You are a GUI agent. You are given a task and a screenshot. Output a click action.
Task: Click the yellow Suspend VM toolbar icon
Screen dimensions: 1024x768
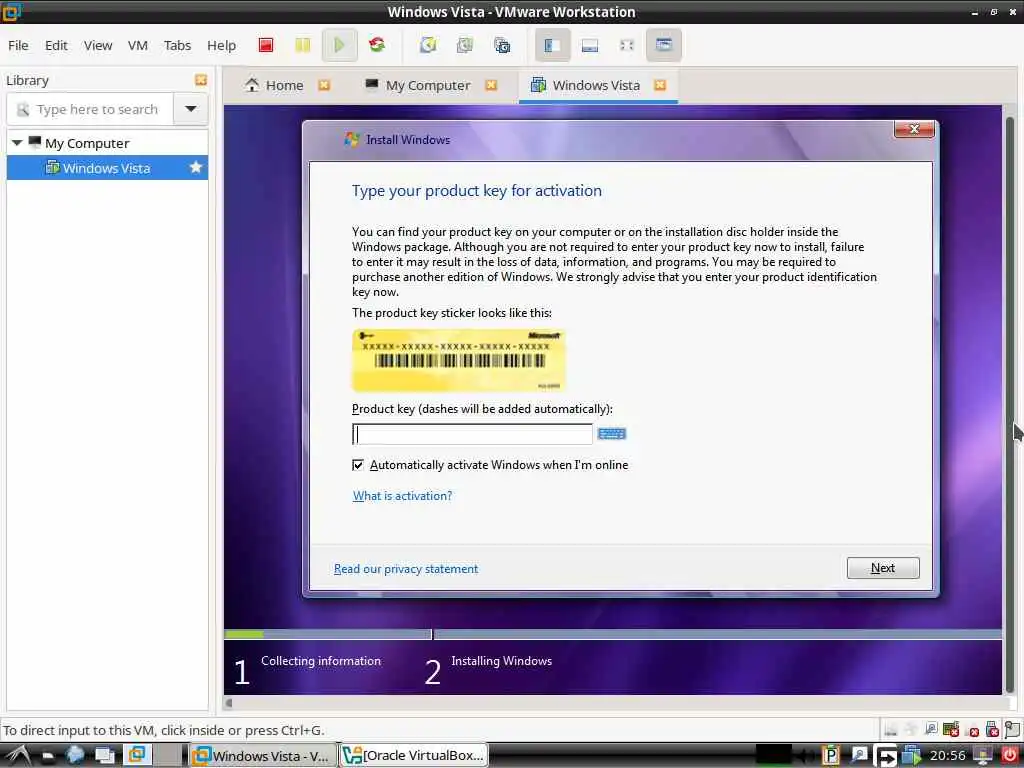click(302, 45)
